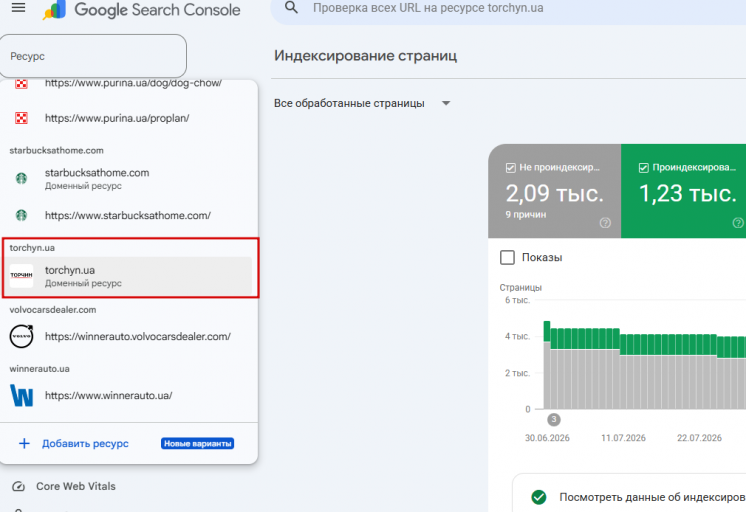746x512 pixels.
Task: Select https://www.starbucksathome.com/ property
Action: pyautogui.click(x=129, y=215)
